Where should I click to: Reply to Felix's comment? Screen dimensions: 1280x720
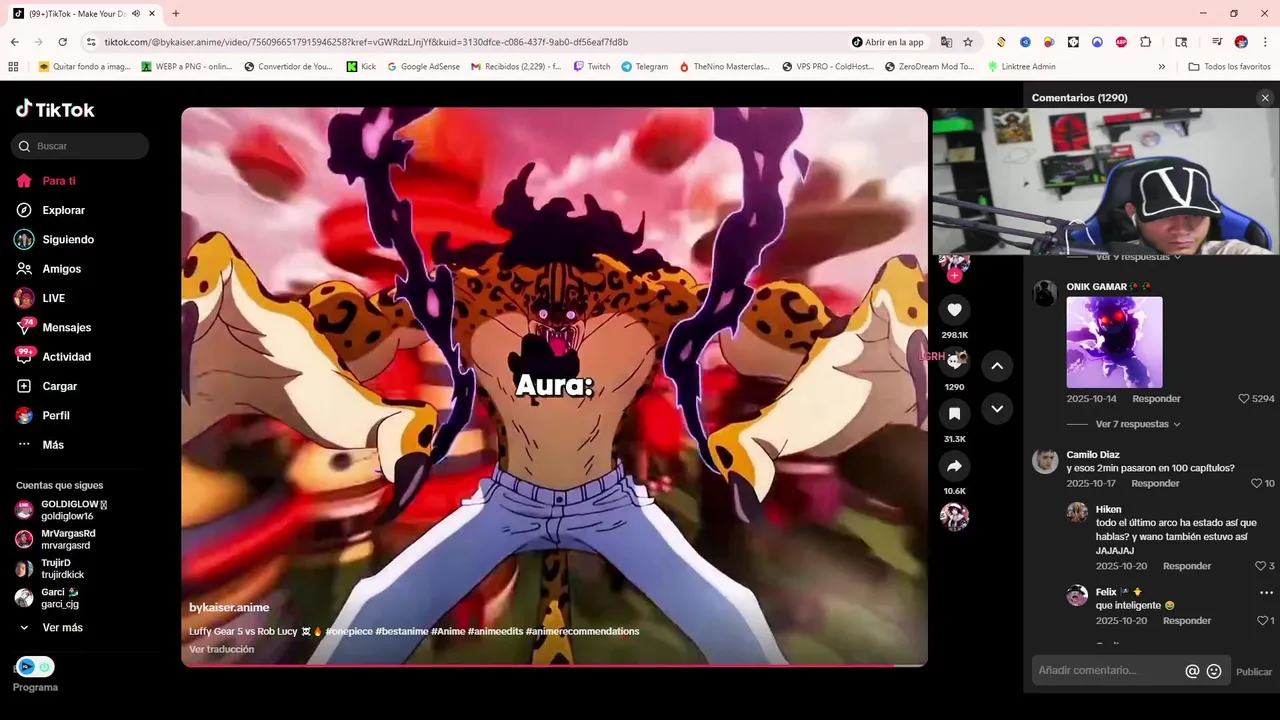[x=1187, y=621]
